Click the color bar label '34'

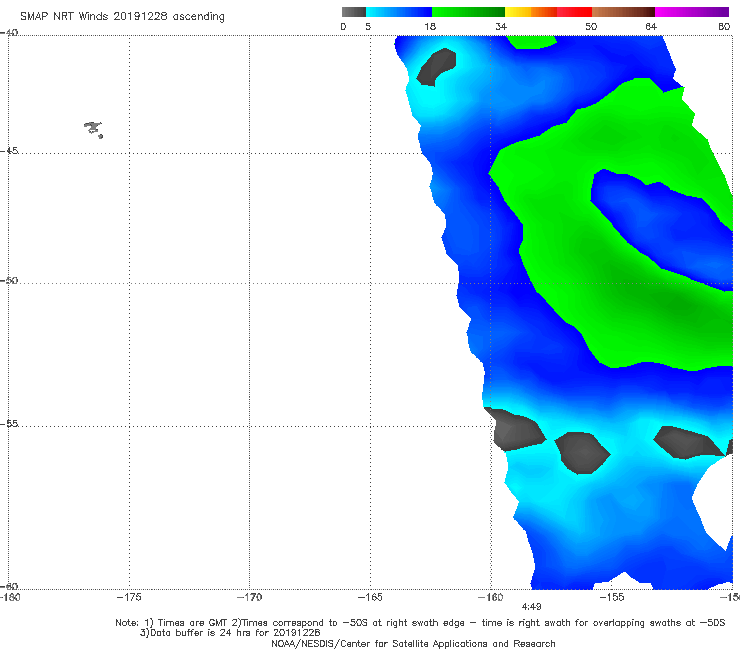tap(501, 26)
